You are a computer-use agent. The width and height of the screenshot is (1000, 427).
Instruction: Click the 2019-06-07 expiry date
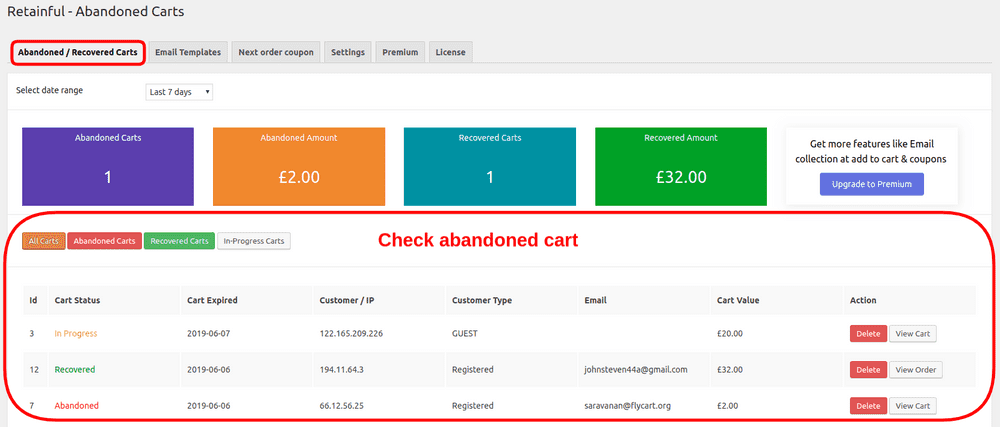(x=210, y=333)
